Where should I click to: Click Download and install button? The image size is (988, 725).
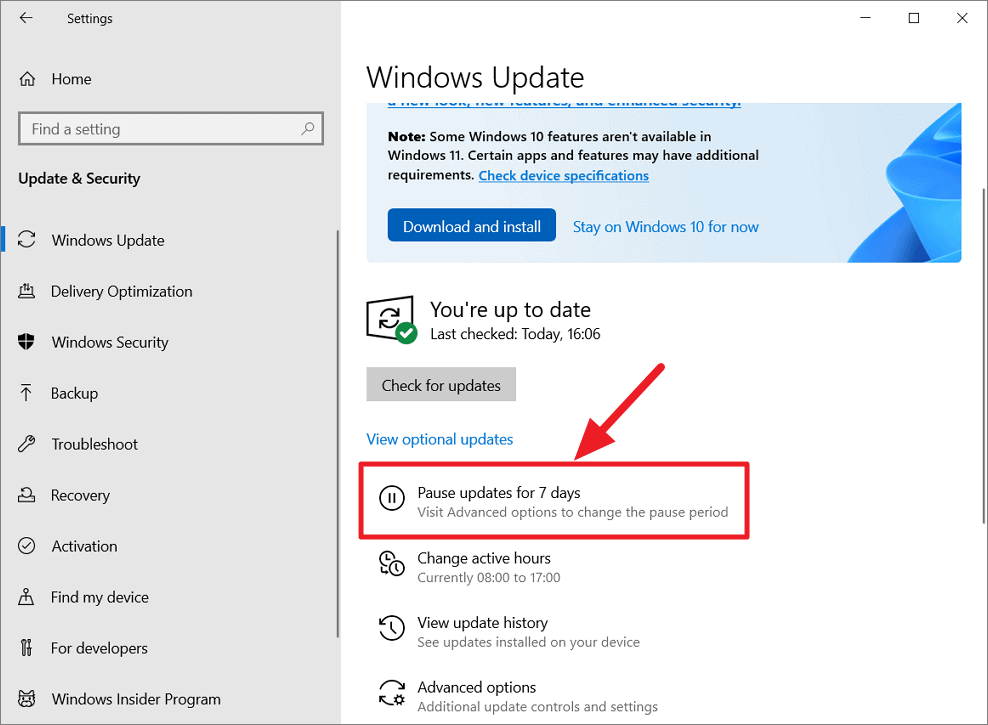pos(471,225)
